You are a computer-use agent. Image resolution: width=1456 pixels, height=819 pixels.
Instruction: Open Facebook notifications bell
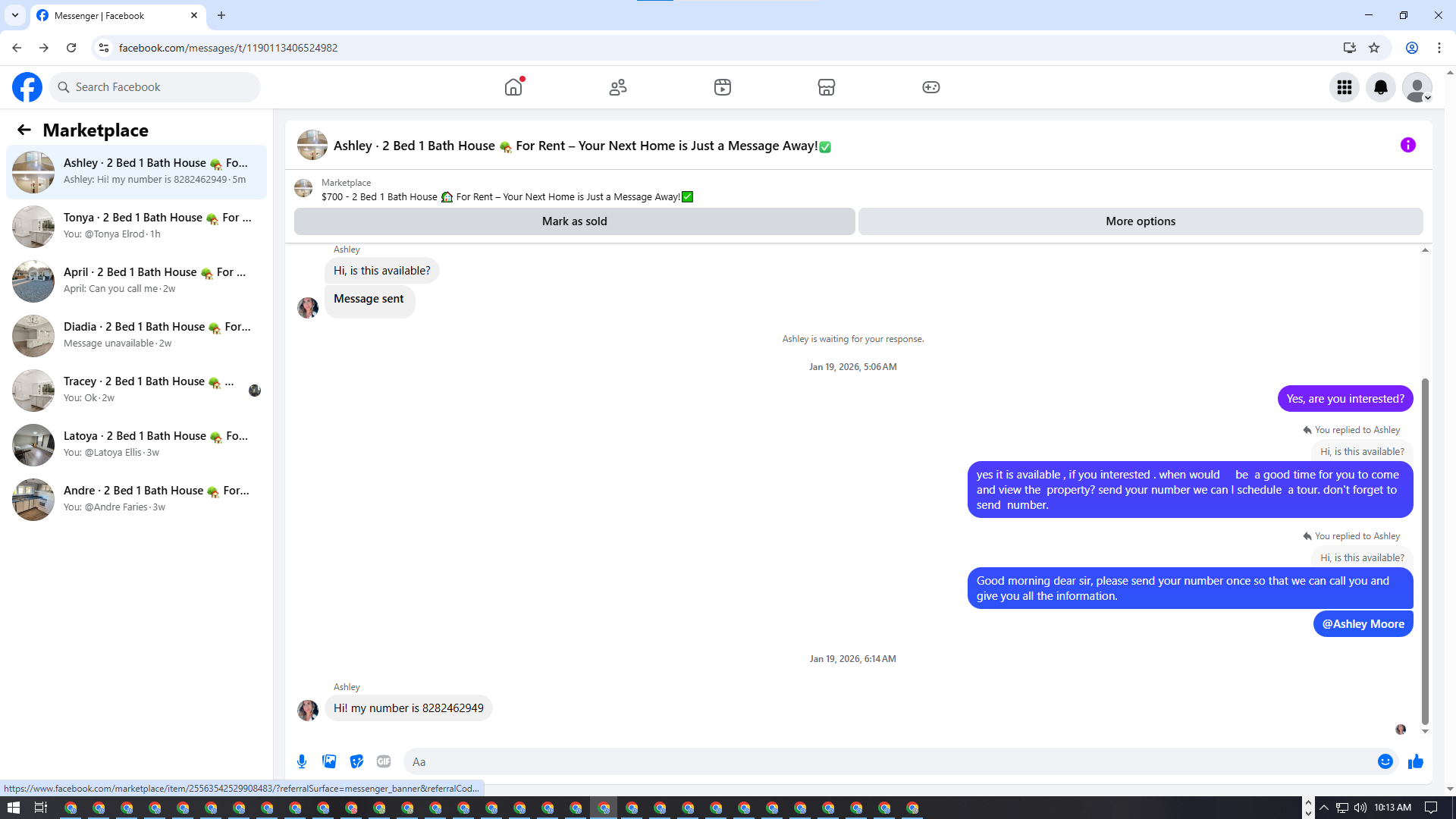tap(1380, 87)
